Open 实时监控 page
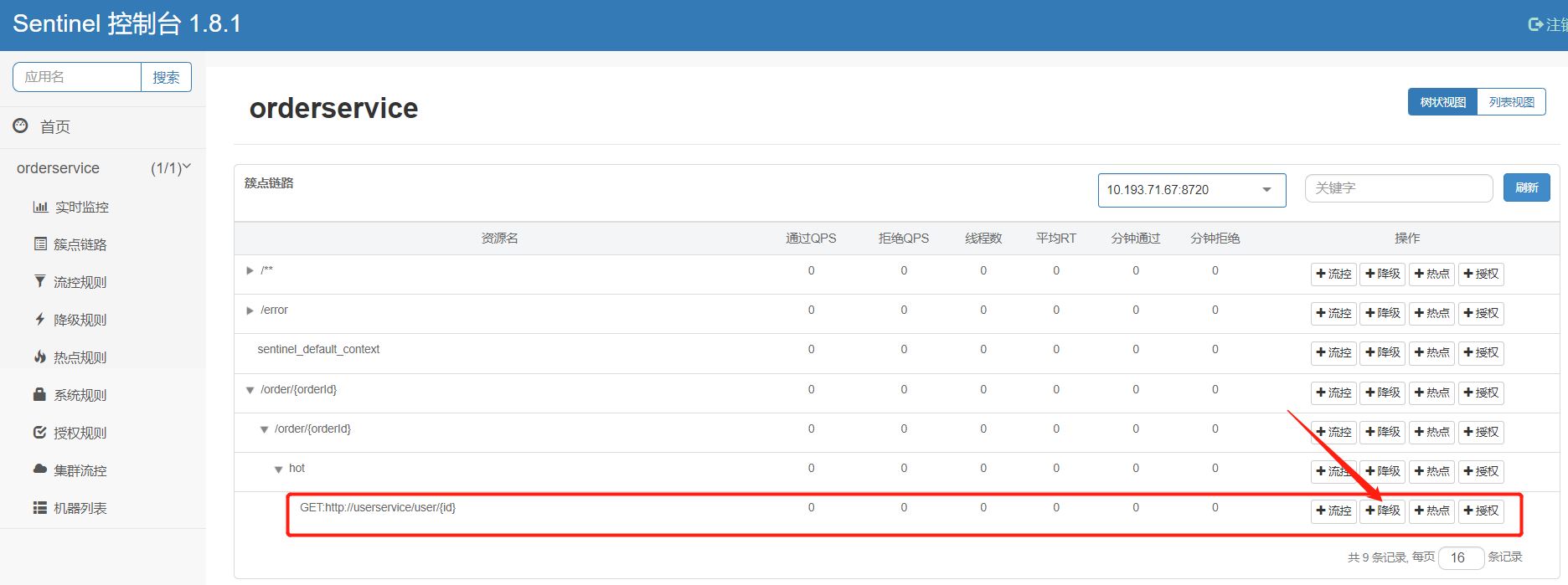 point(82,207)
